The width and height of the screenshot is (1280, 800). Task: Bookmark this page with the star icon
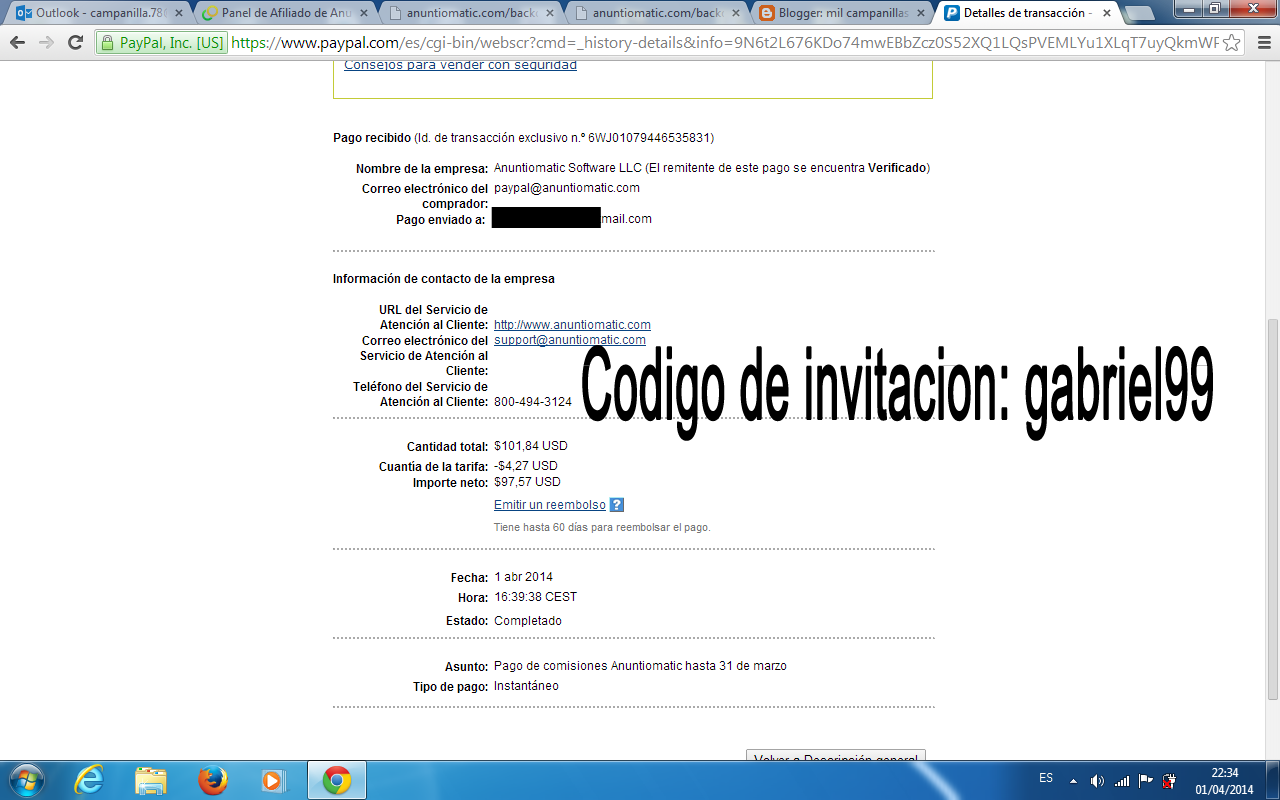tap(1232, 43)
